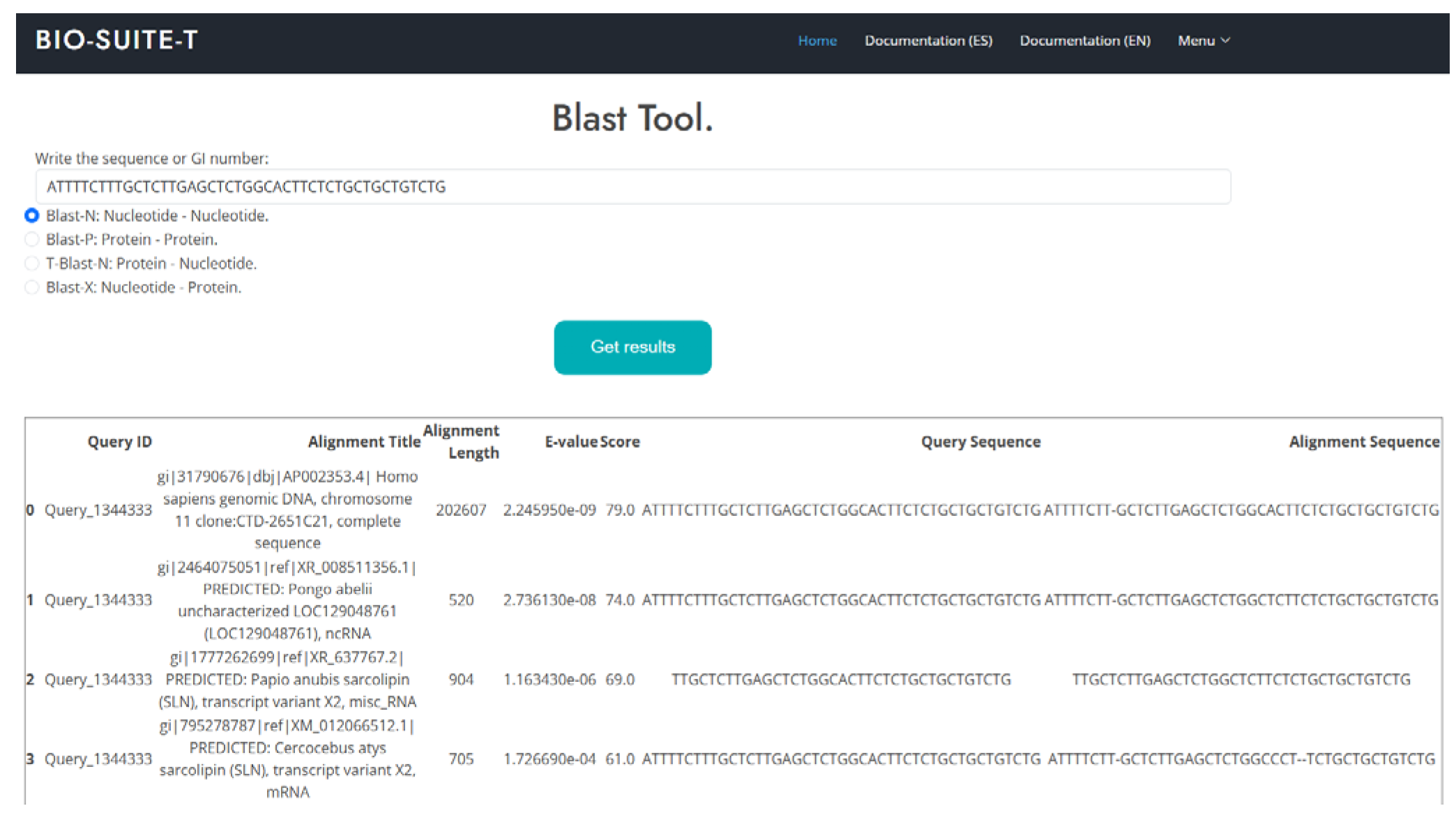Viewport: 1456px width, 829px height.
Task: Click the Blast Tool. heading
Action: 632,117
